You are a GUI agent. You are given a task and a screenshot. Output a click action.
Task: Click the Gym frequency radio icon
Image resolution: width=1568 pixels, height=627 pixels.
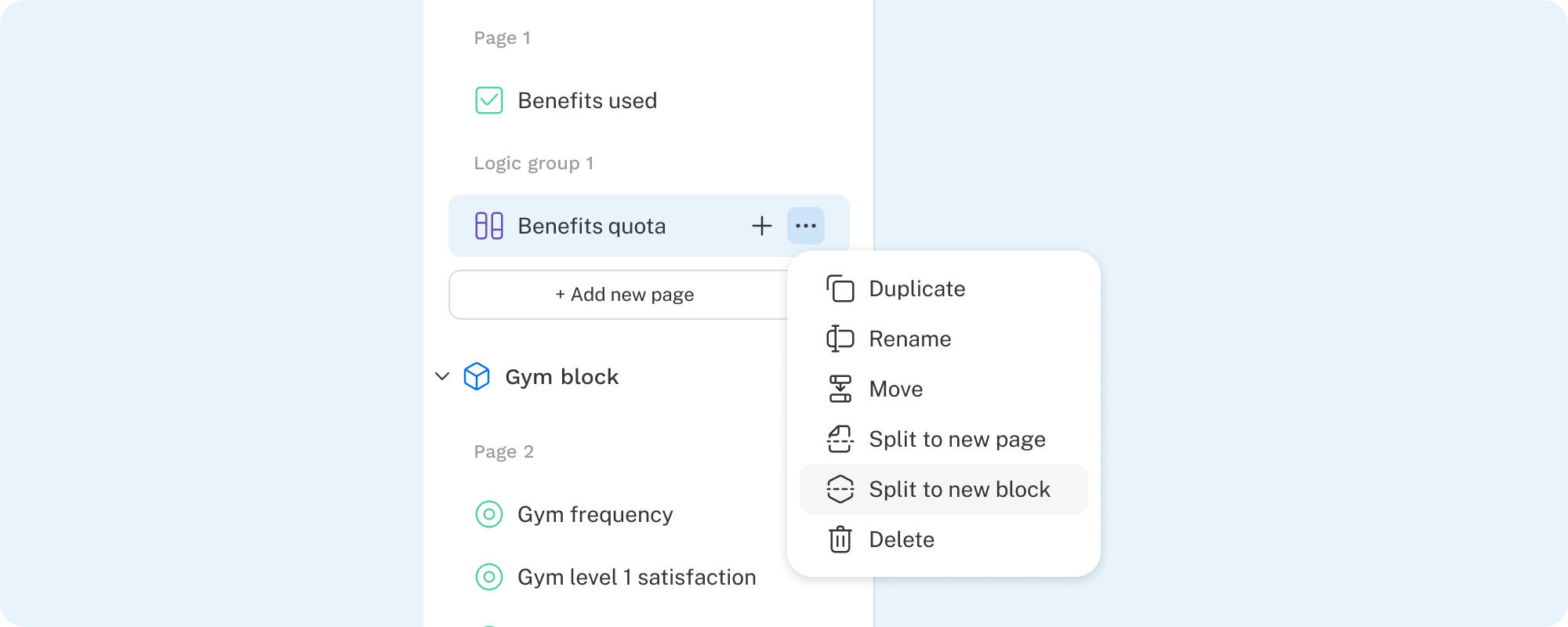(489, 514)
